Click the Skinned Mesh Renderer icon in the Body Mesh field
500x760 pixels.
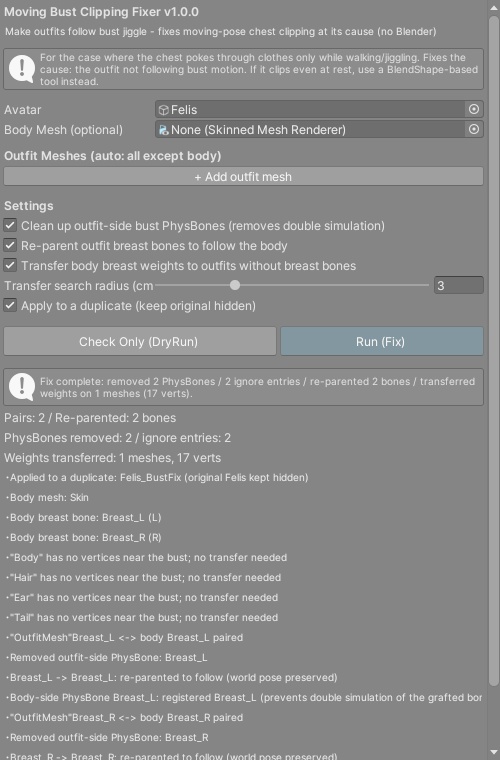pyautogui.click(x=164, y=130)
